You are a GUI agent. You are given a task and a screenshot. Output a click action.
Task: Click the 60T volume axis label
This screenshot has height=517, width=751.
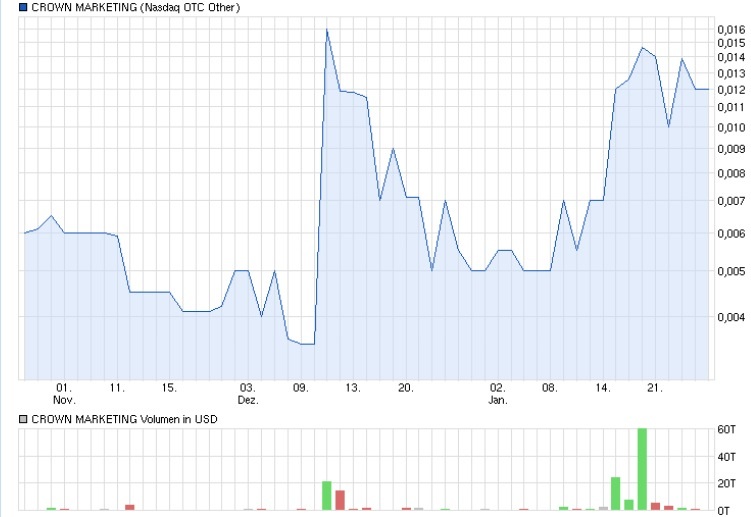pyautogui.click(x=727, y=429)
